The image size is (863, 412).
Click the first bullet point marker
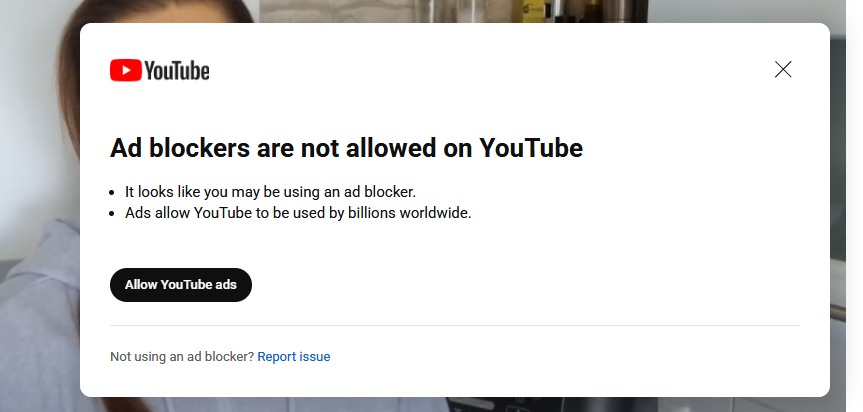tap(112, 193)
